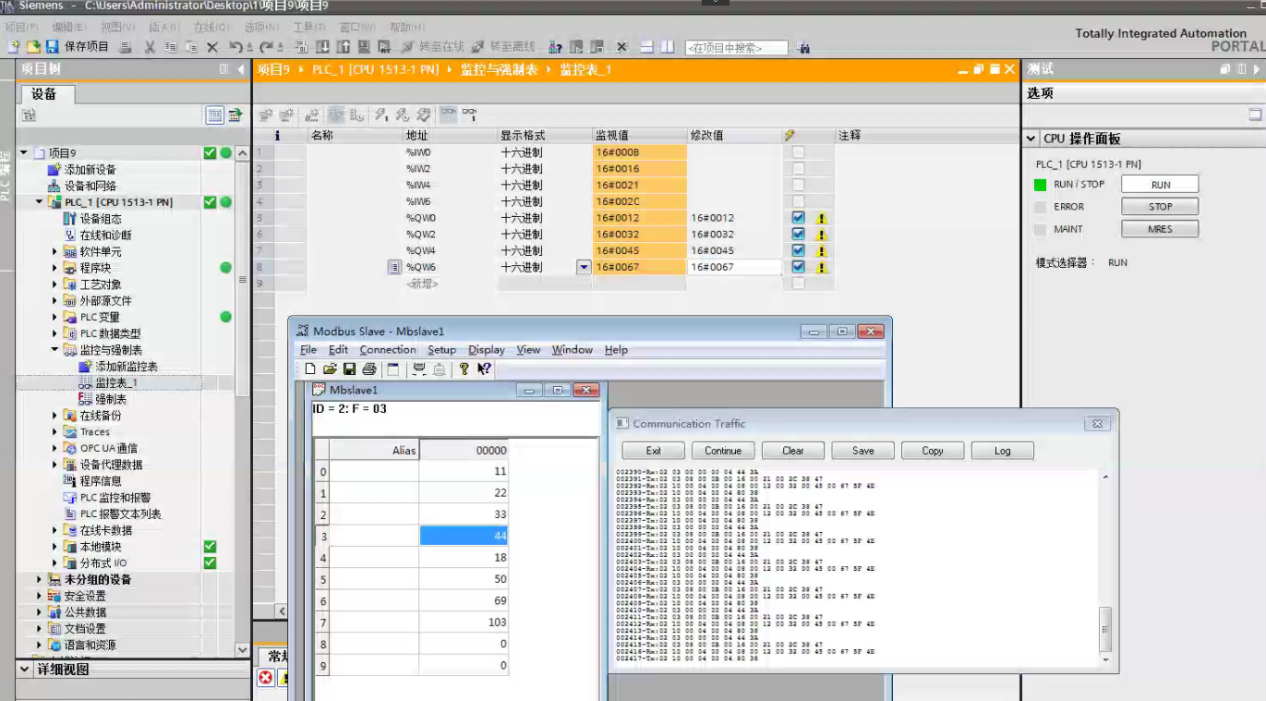
Task: Expand the 安全设置 tree node
Action: [40, 596]
